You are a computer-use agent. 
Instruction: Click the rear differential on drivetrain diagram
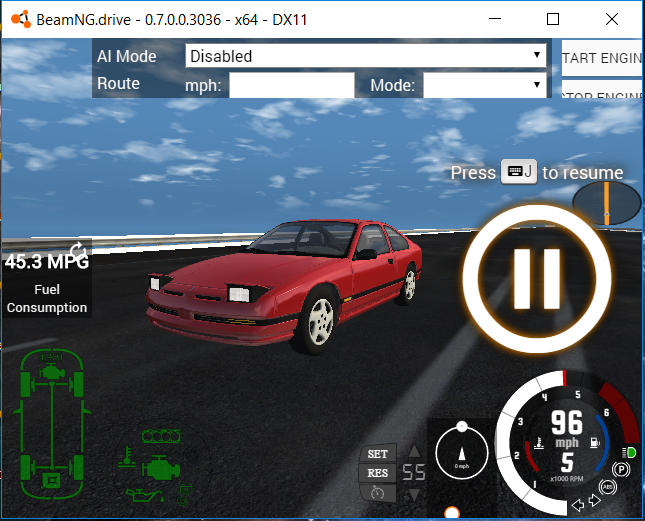52,479
